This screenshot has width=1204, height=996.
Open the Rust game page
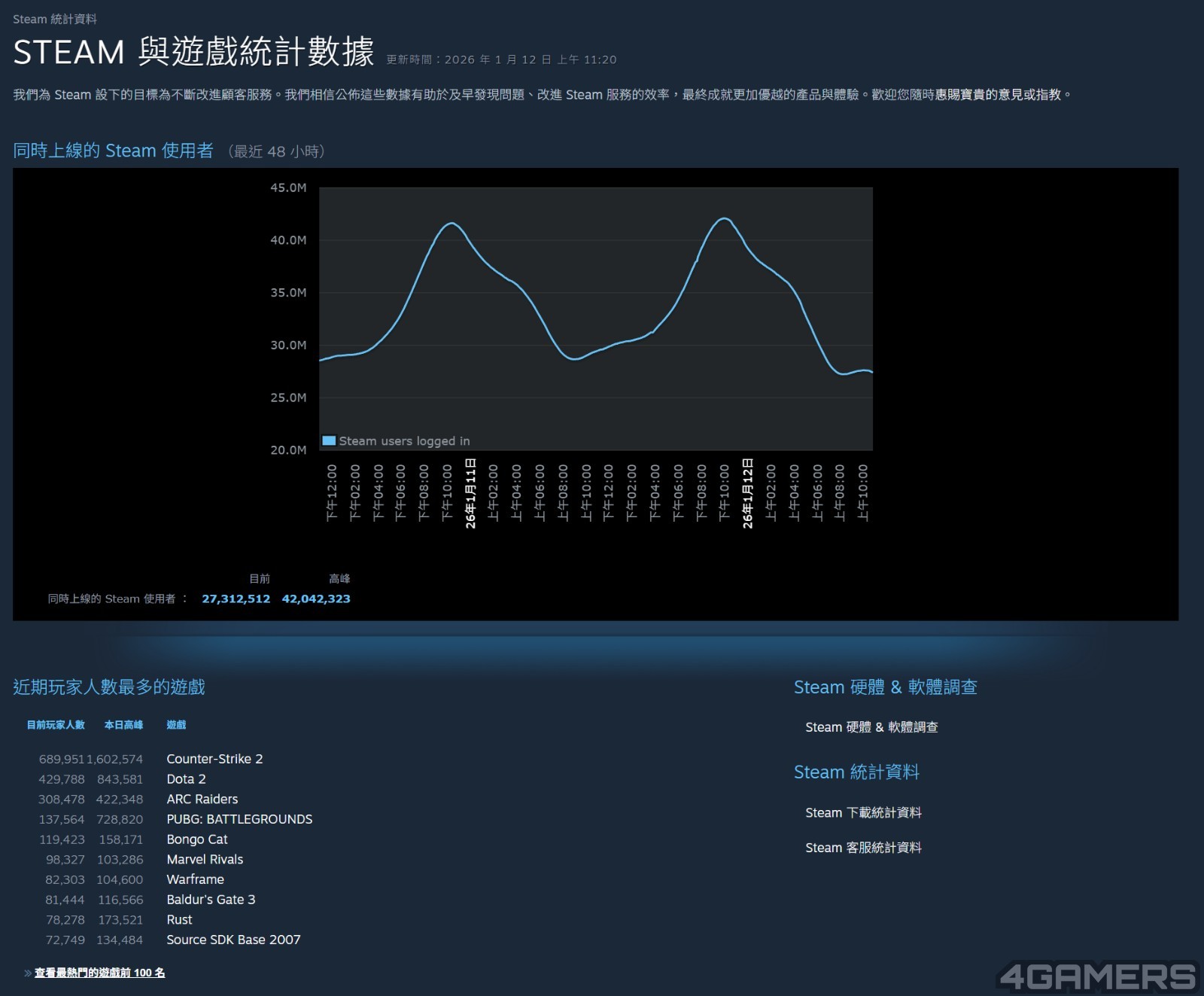tap(179, 919)
